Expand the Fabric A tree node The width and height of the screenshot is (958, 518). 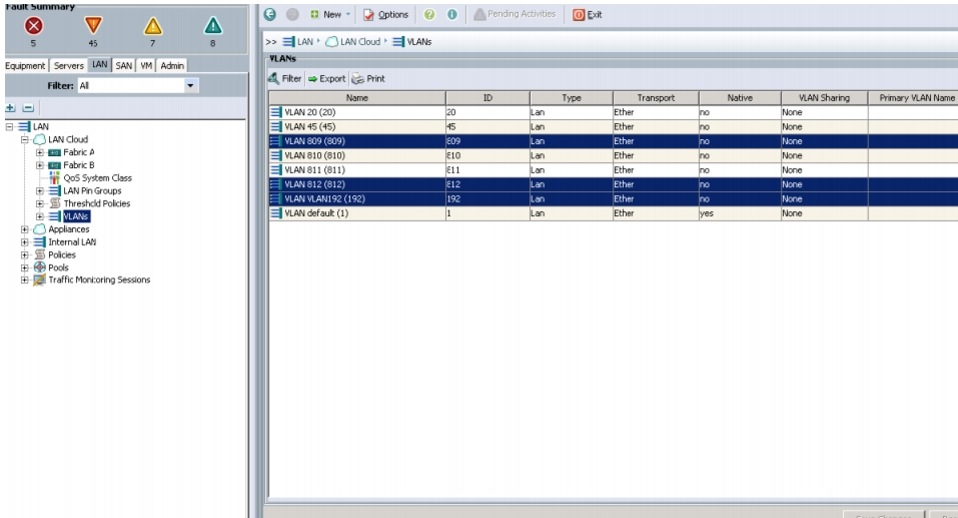click(40, 152)
